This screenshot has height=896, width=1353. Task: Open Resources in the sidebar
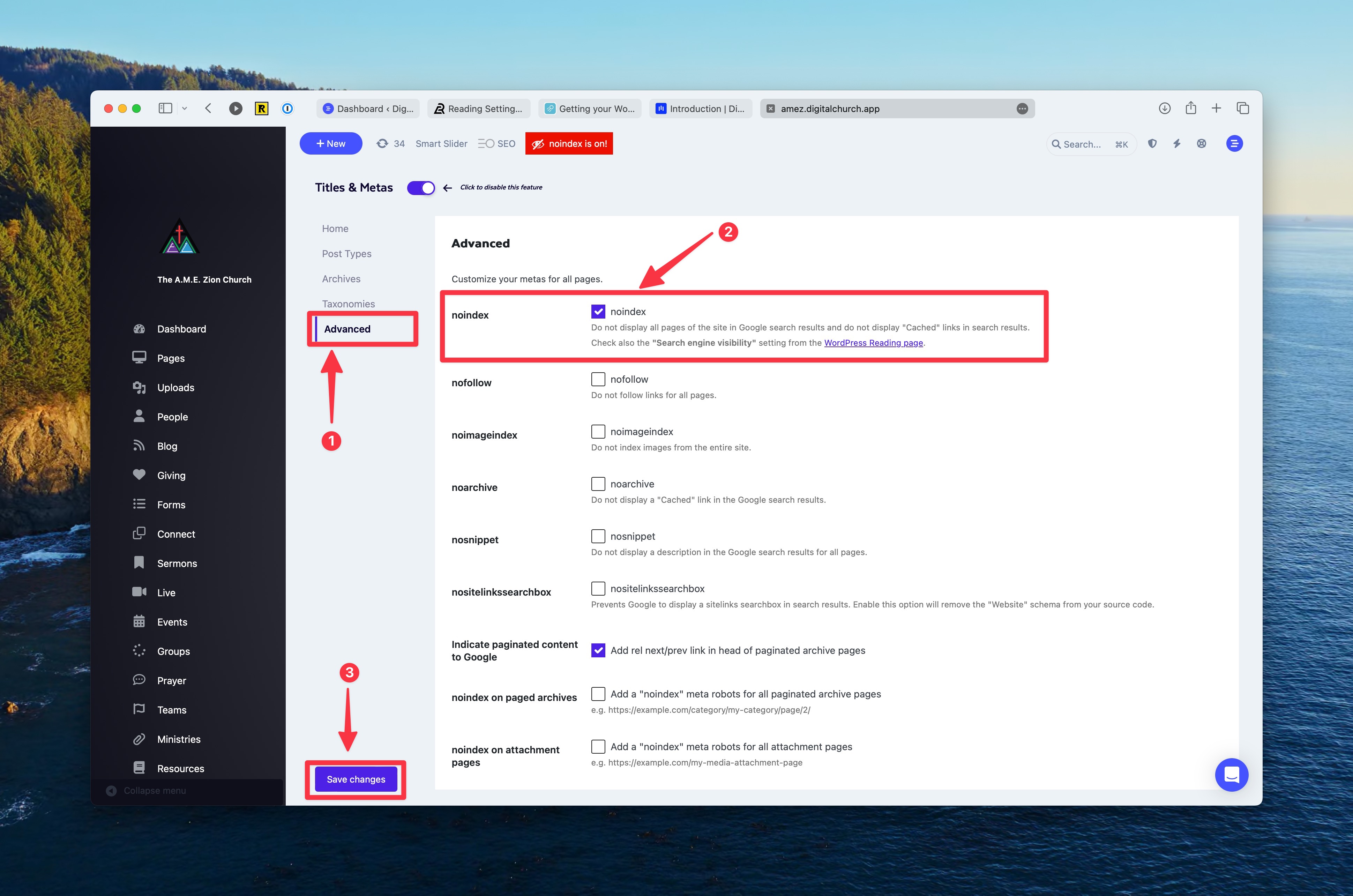[181, 769]
